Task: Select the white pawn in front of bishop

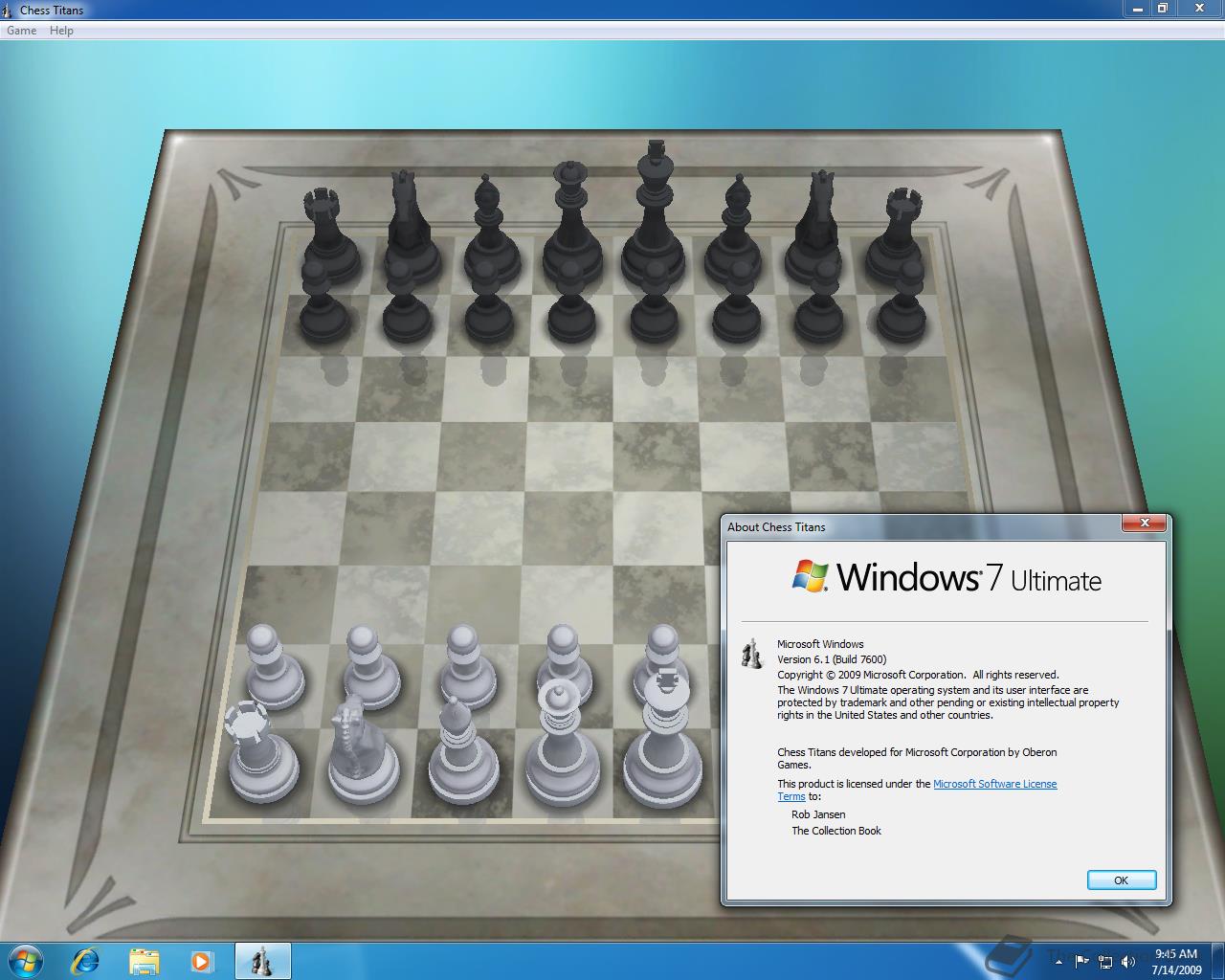Action: [x=467, y=667]
